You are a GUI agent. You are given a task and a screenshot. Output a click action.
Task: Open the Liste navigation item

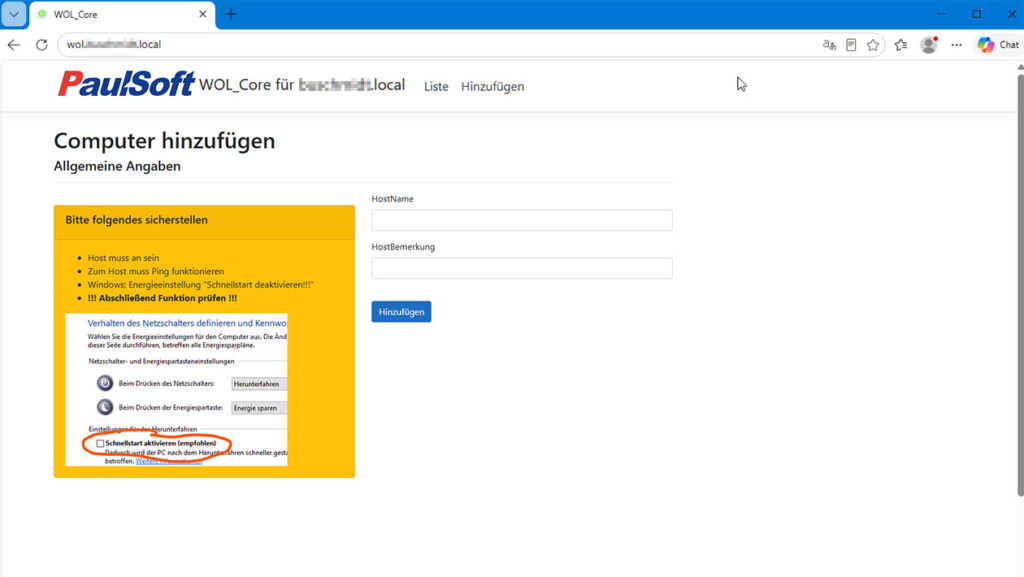[x=436, y=86]
